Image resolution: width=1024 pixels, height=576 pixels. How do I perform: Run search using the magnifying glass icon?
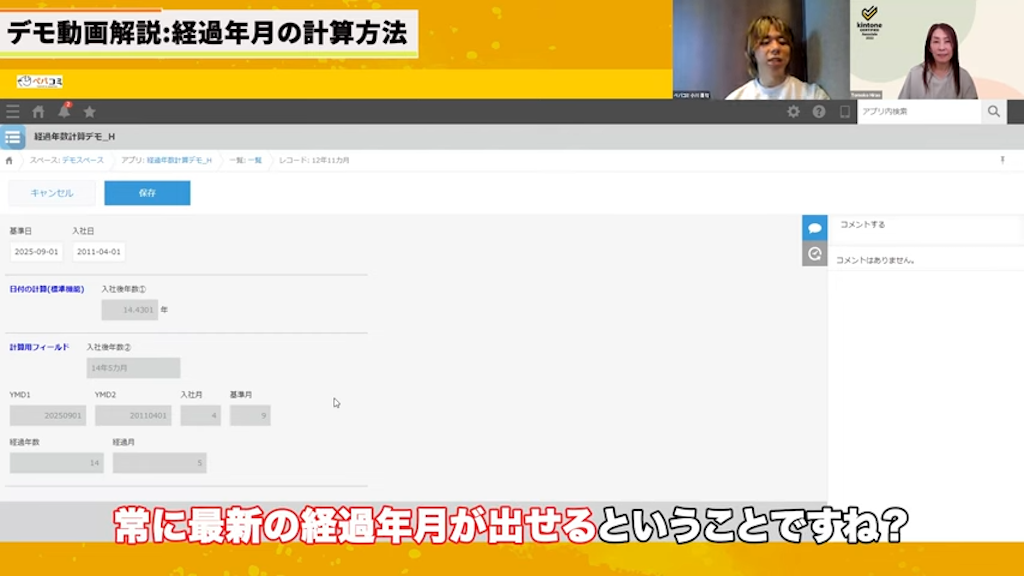(x=993, y=112)
